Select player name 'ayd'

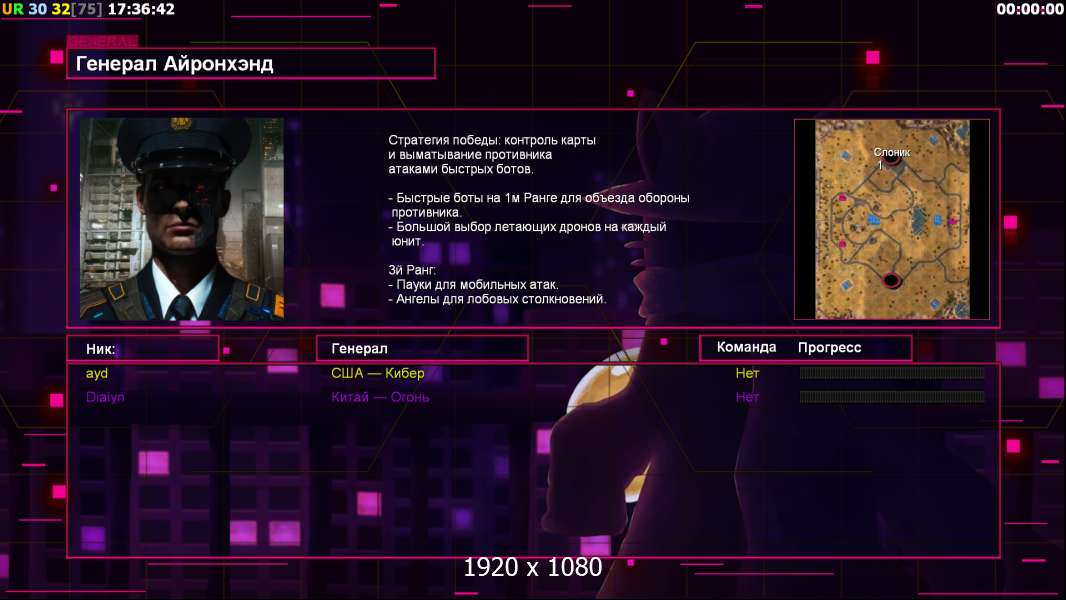point(97,373)
